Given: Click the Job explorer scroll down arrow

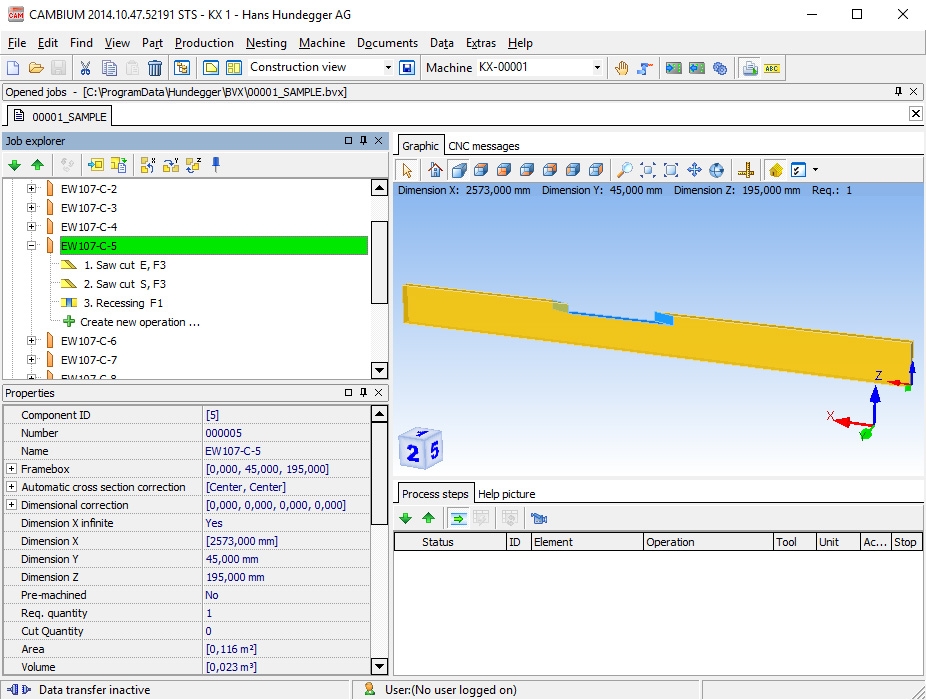Looking at the screenshot, I should [379, 370].
